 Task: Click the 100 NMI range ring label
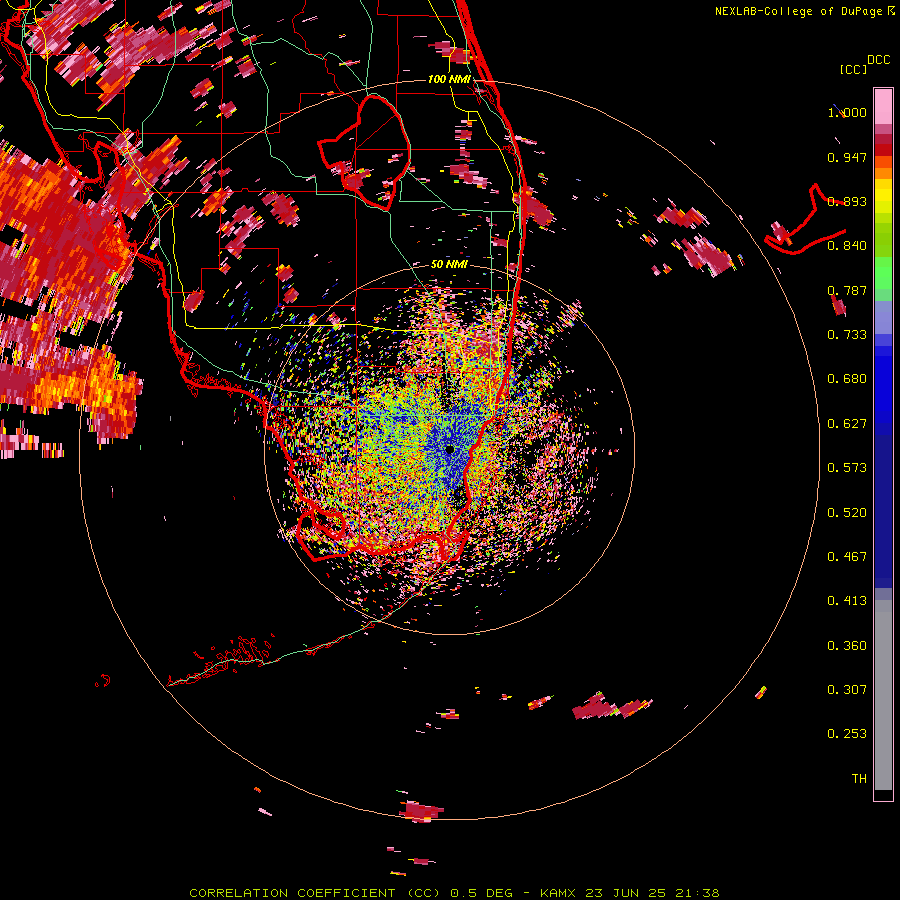click(x=449, y=79)
